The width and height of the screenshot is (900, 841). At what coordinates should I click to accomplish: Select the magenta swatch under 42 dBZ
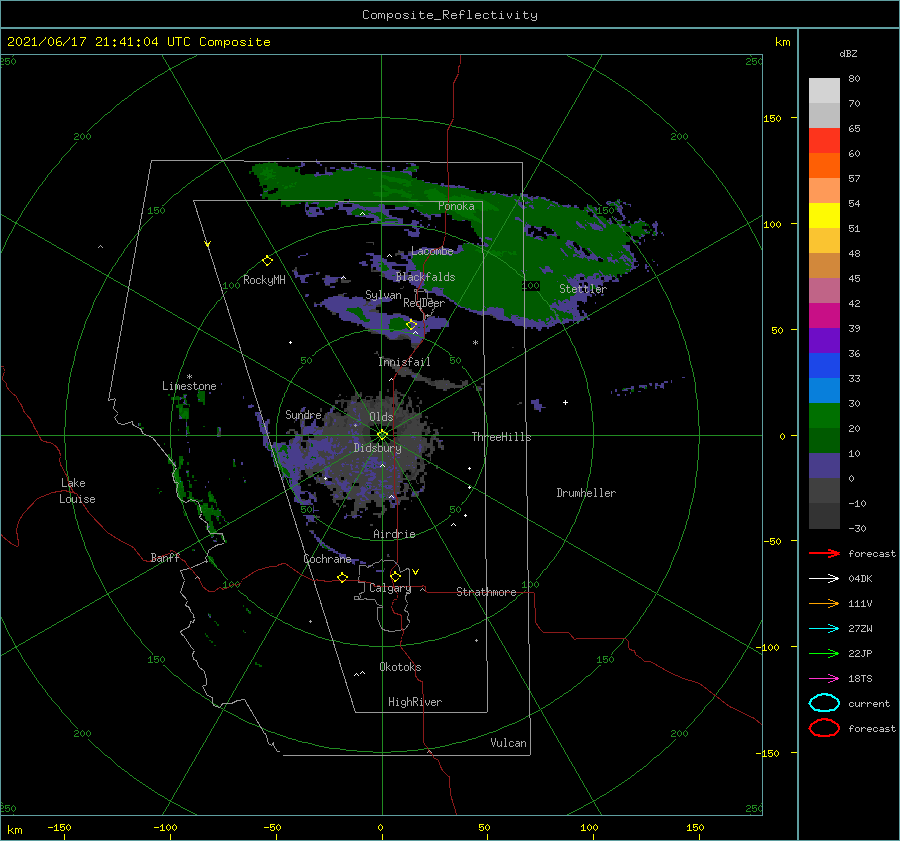click(824, 315)
